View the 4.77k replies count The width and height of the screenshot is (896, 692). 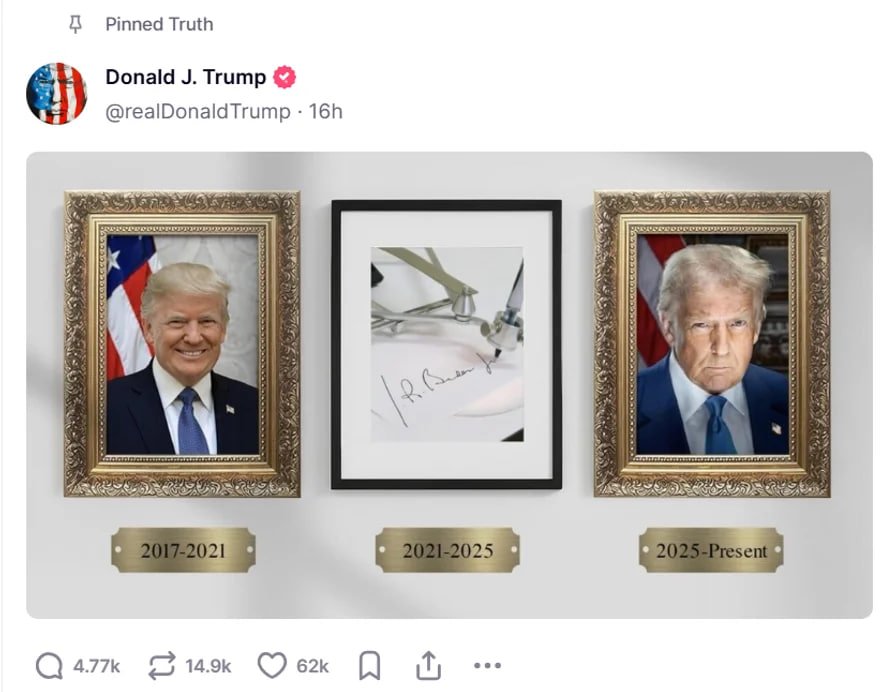(96, 666)
